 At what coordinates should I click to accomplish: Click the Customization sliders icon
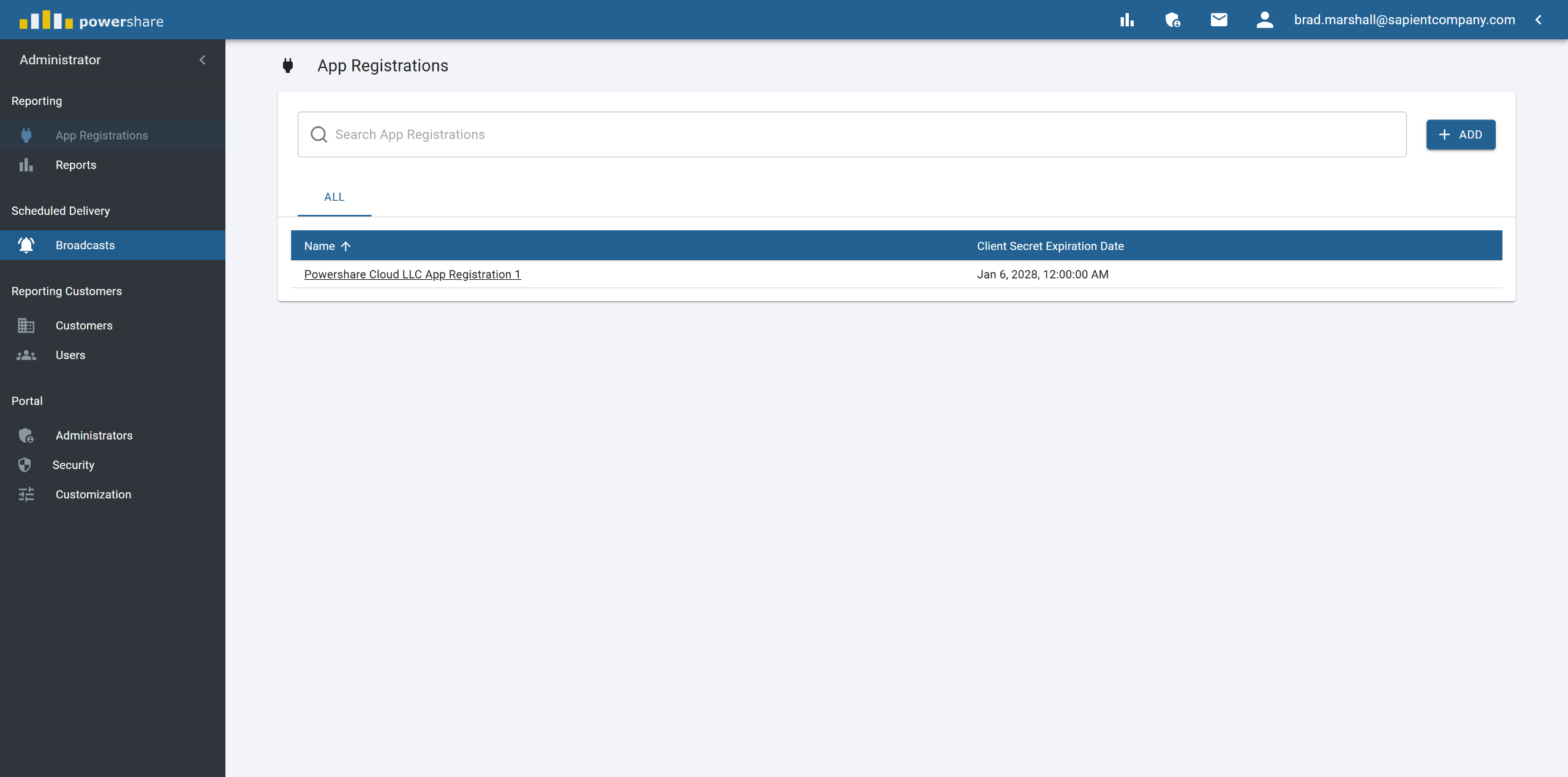coord(26,495)
